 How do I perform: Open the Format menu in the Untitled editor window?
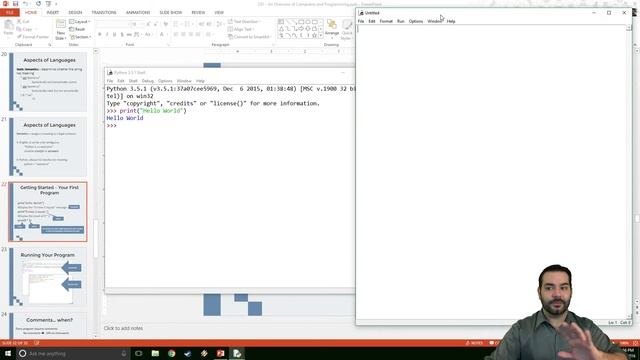(386, 21)
